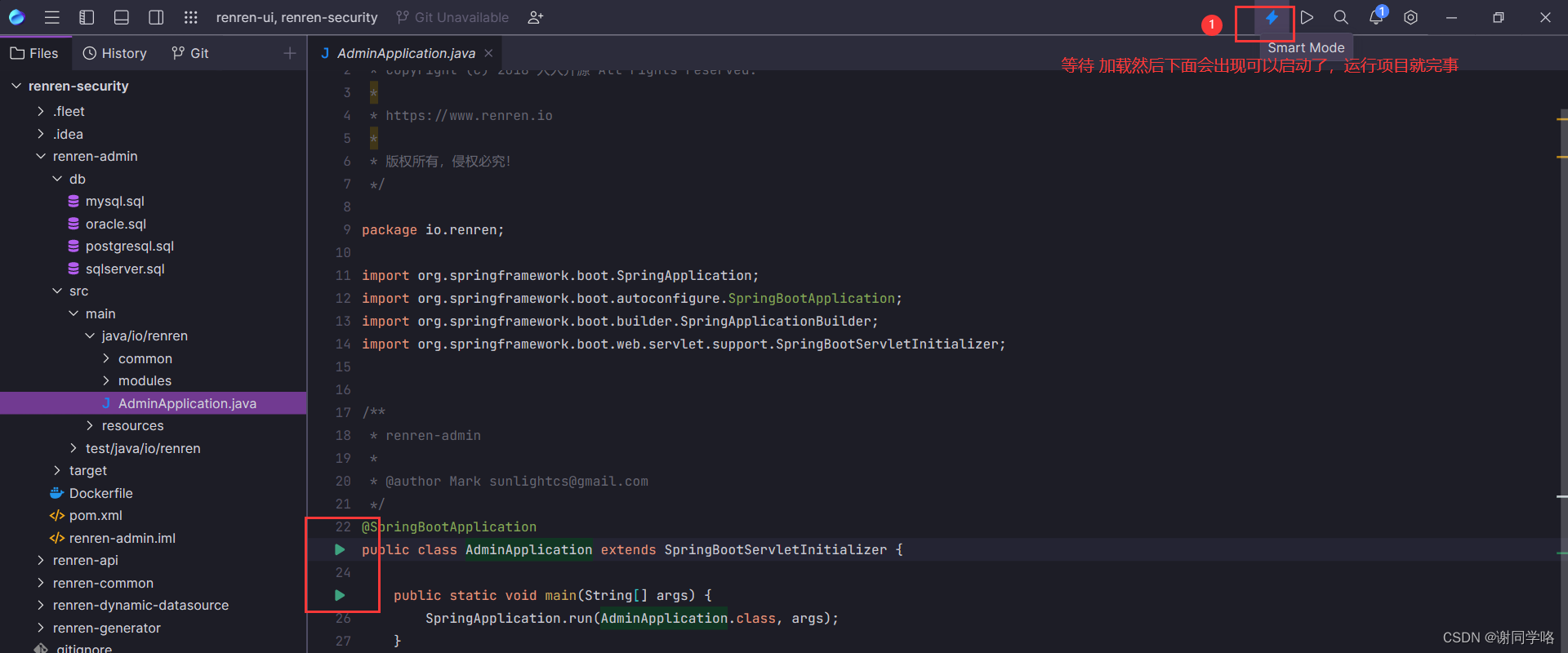The width and height of the screenshot is (1568, 653).
Task: Expand the target folder
Action: click(57, 470)
